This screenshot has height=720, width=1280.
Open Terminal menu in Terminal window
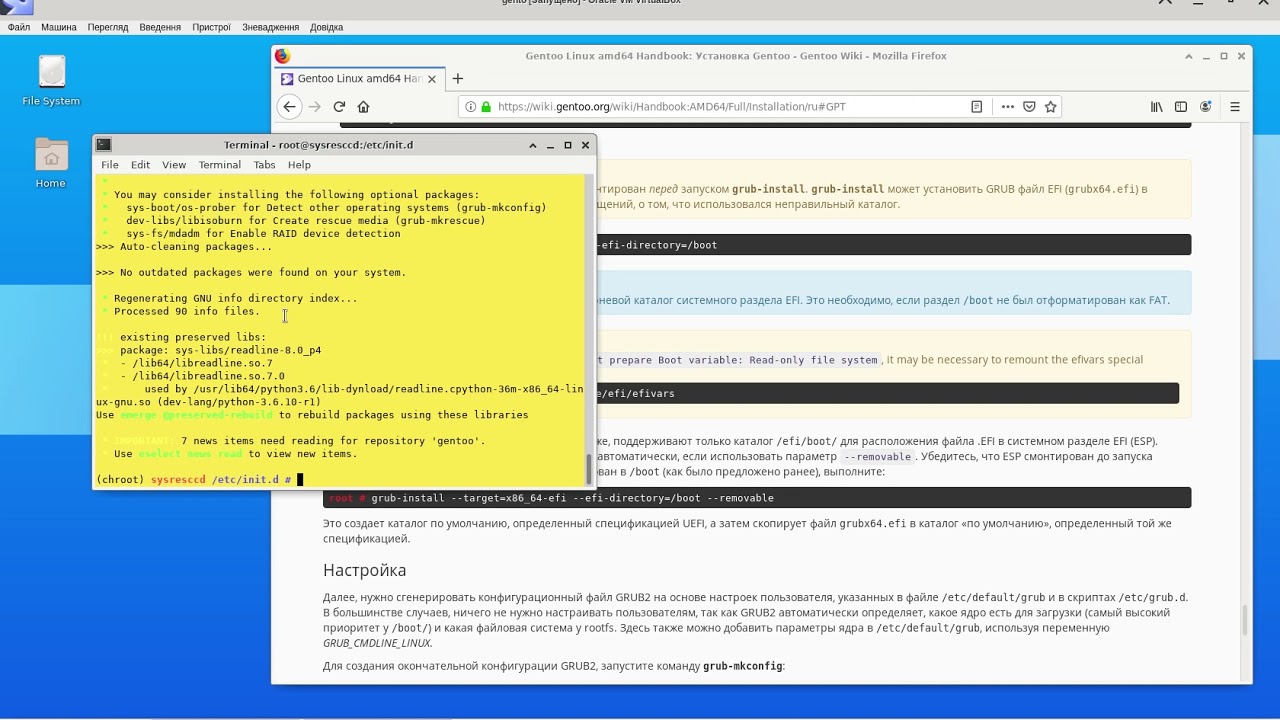click(219, 165)
